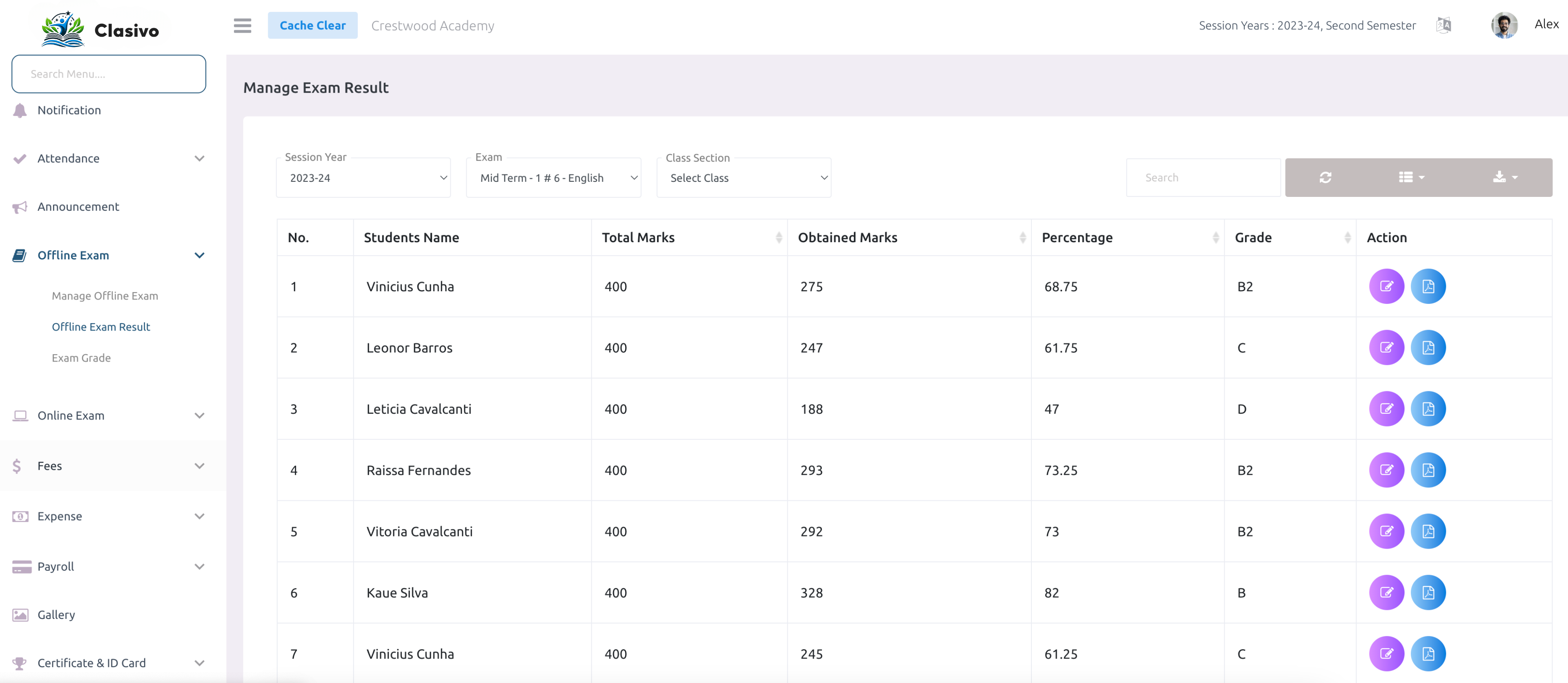Open the export download dropdown
The width and height of the screenshot is (1568, 683).
(x=1505, y=177)
